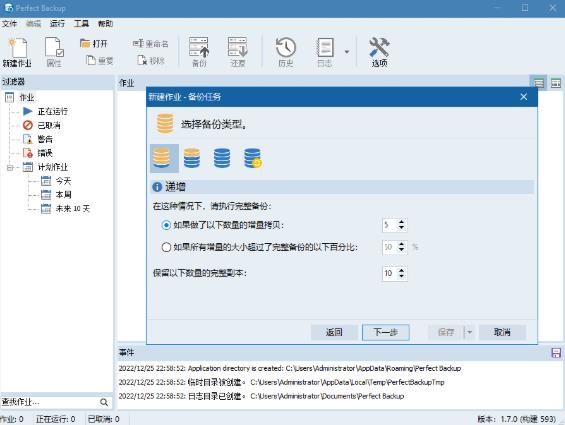Select the fourth backup type icon with yellow badge
Viewport: 565px width, 425px height.
pos(253,158)
